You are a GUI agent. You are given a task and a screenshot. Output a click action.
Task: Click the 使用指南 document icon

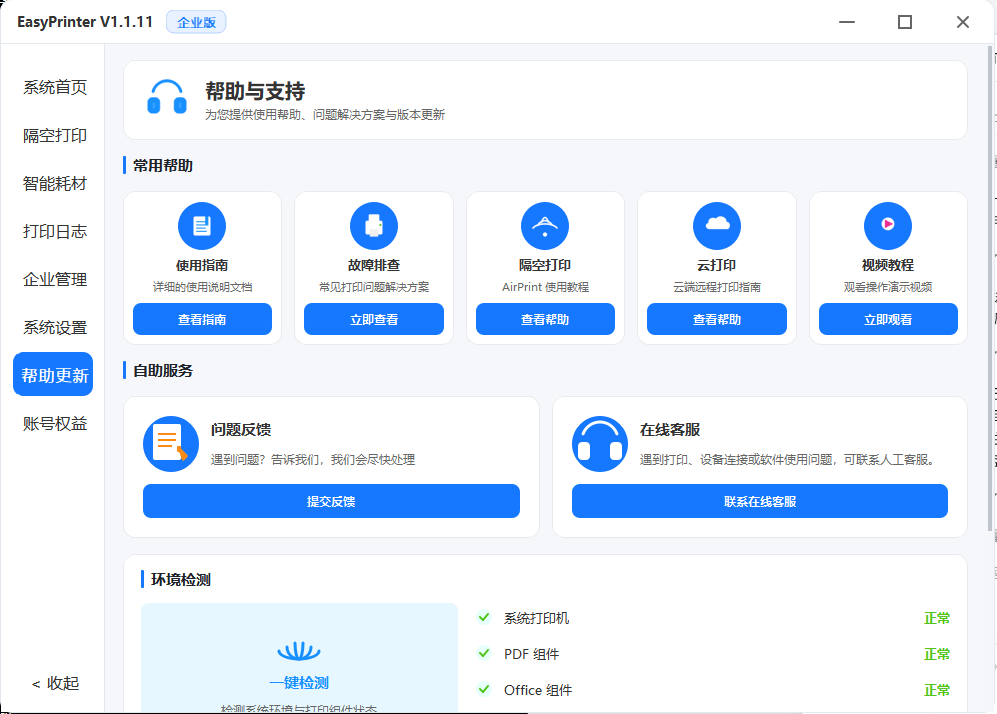click(202, 226)
